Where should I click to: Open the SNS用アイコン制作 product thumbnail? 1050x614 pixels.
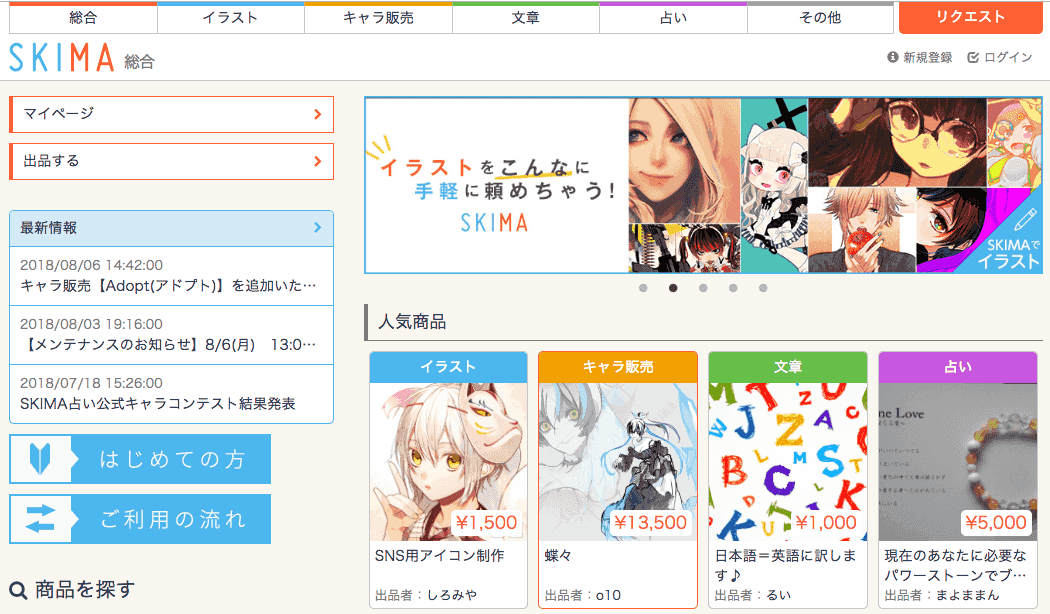click(448, 461)
